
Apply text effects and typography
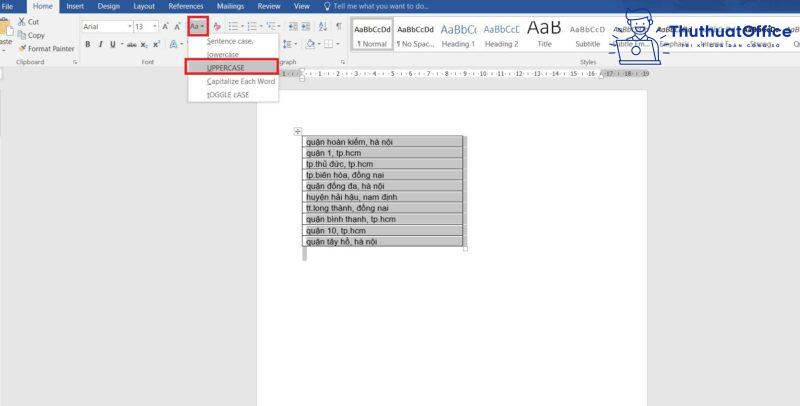point(173,44)
